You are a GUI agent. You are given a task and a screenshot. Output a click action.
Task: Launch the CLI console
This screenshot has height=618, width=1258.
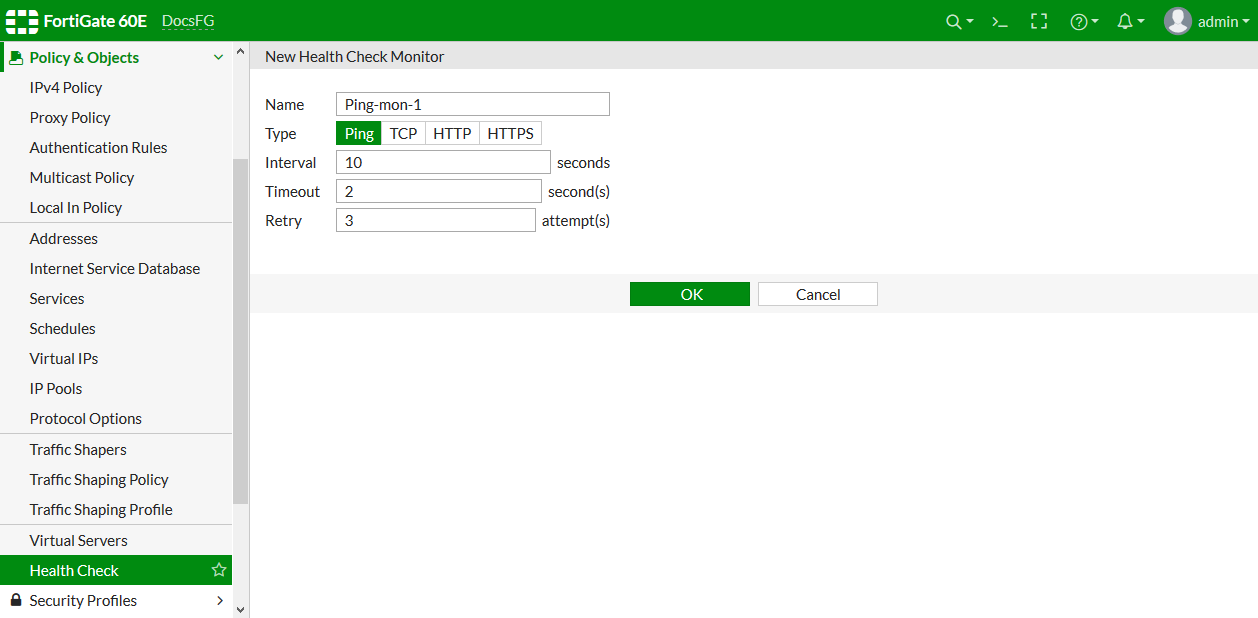[999, 20]
